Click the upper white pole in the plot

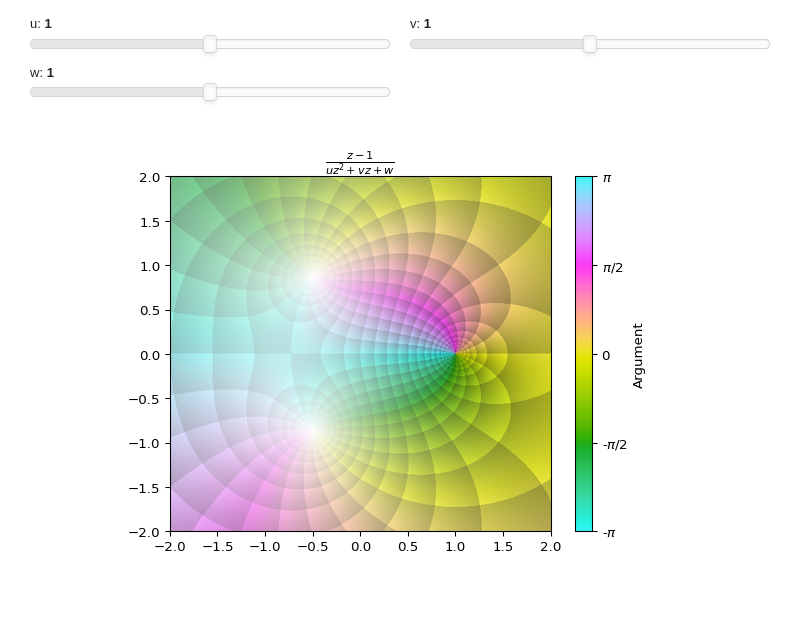pyautogui.click(x=313, y=277)
